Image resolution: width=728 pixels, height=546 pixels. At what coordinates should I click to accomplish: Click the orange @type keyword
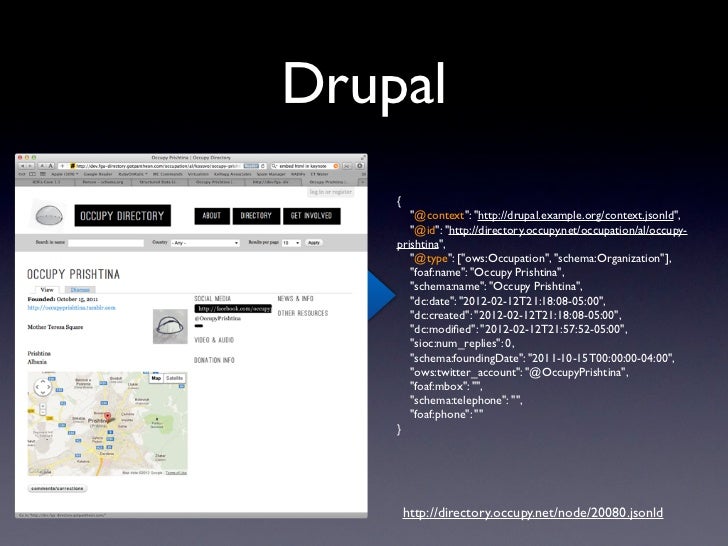coord(430,258)
